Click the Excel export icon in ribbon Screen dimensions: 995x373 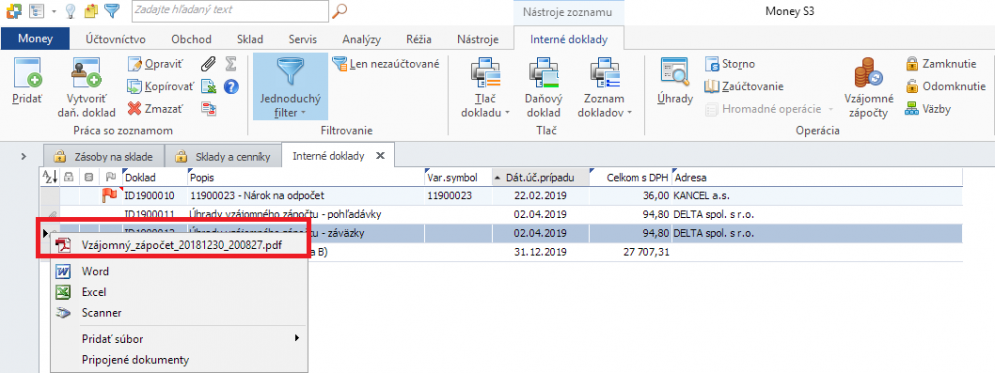209,86
